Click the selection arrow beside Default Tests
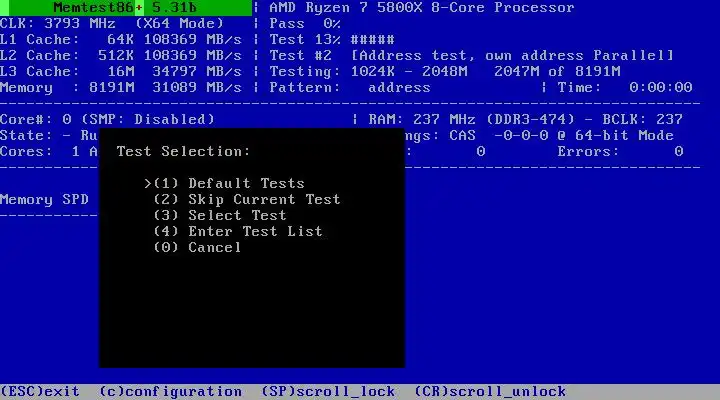The width and height of the screenshot is (720, 400). (x=148, y=184)
